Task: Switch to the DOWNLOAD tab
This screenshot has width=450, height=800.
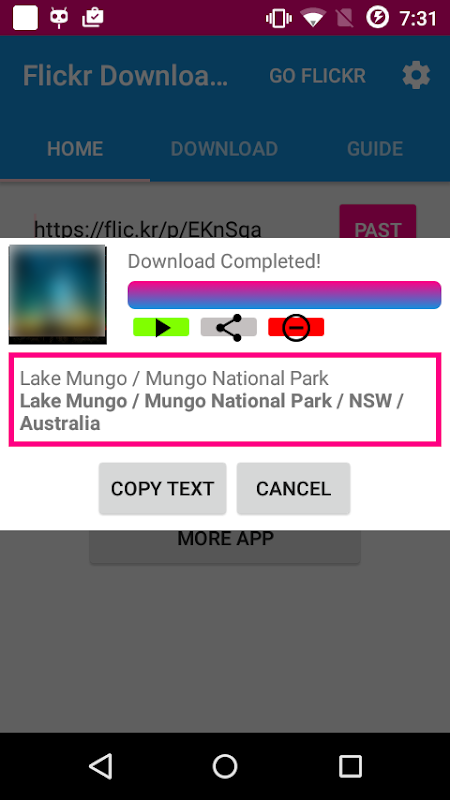Action: pyautogui.click(x=224, y=148)
